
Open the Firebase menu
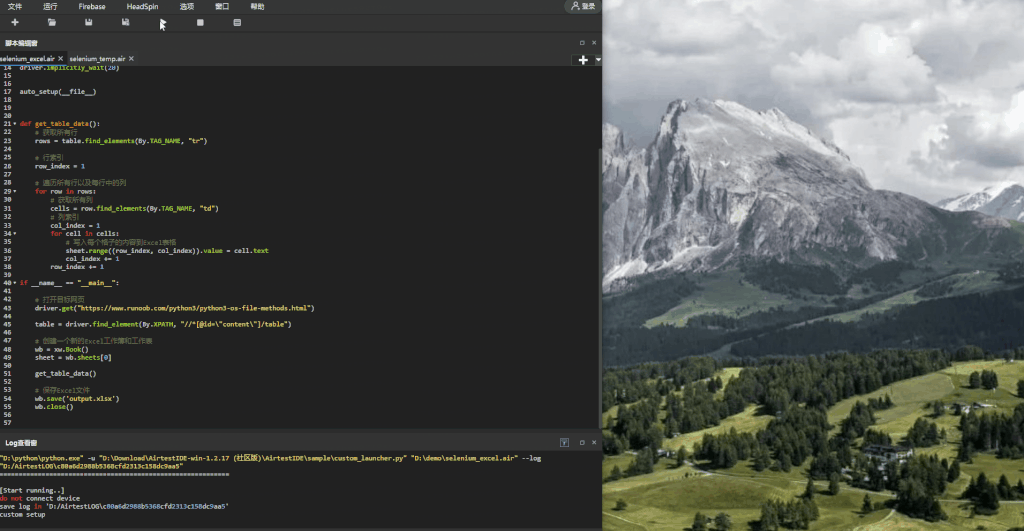[x=92, y=7]
